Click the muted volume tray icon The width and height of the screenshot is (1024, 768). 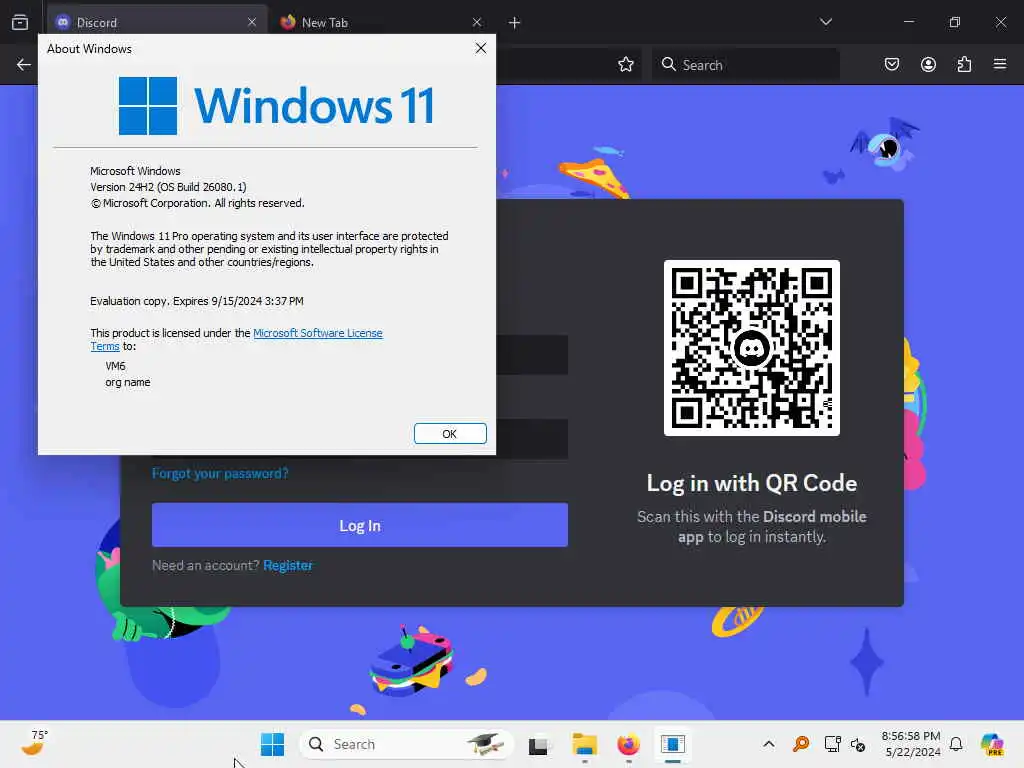(x=857, y=744)
